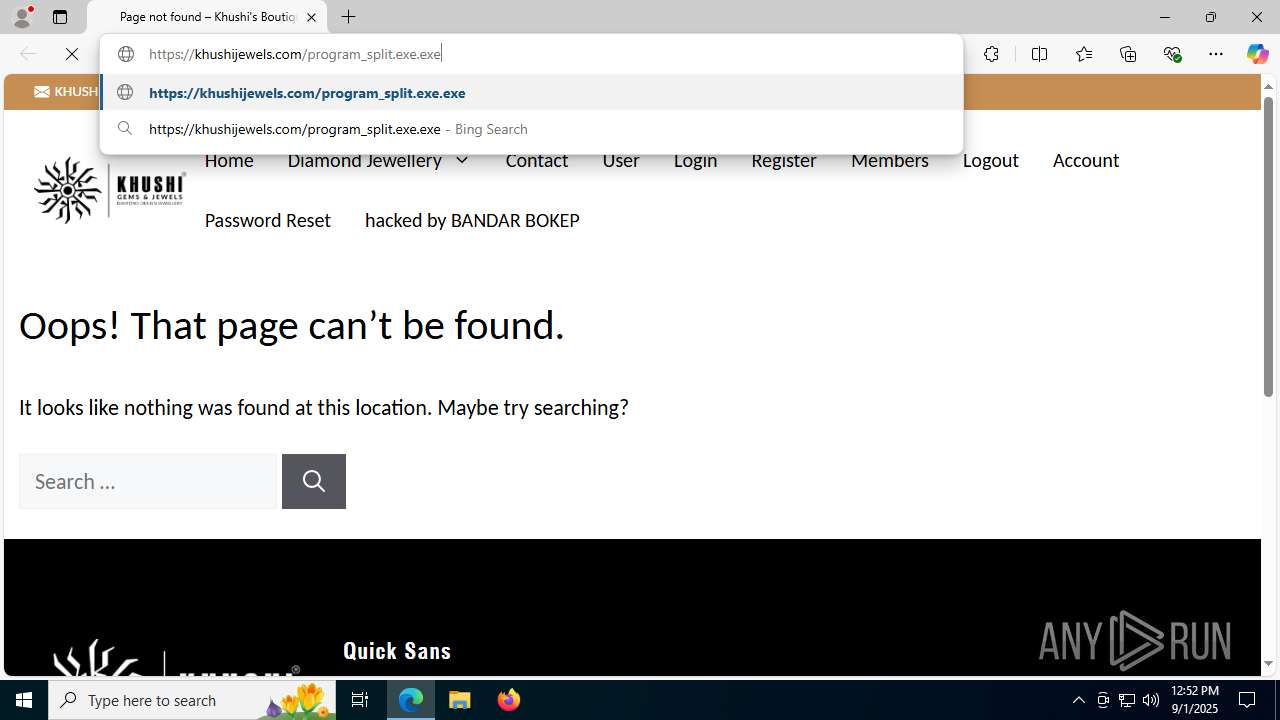Open the taskbar clock and date
Image resolution: width=1280 pixels, height=720 pixels.
1194,700
